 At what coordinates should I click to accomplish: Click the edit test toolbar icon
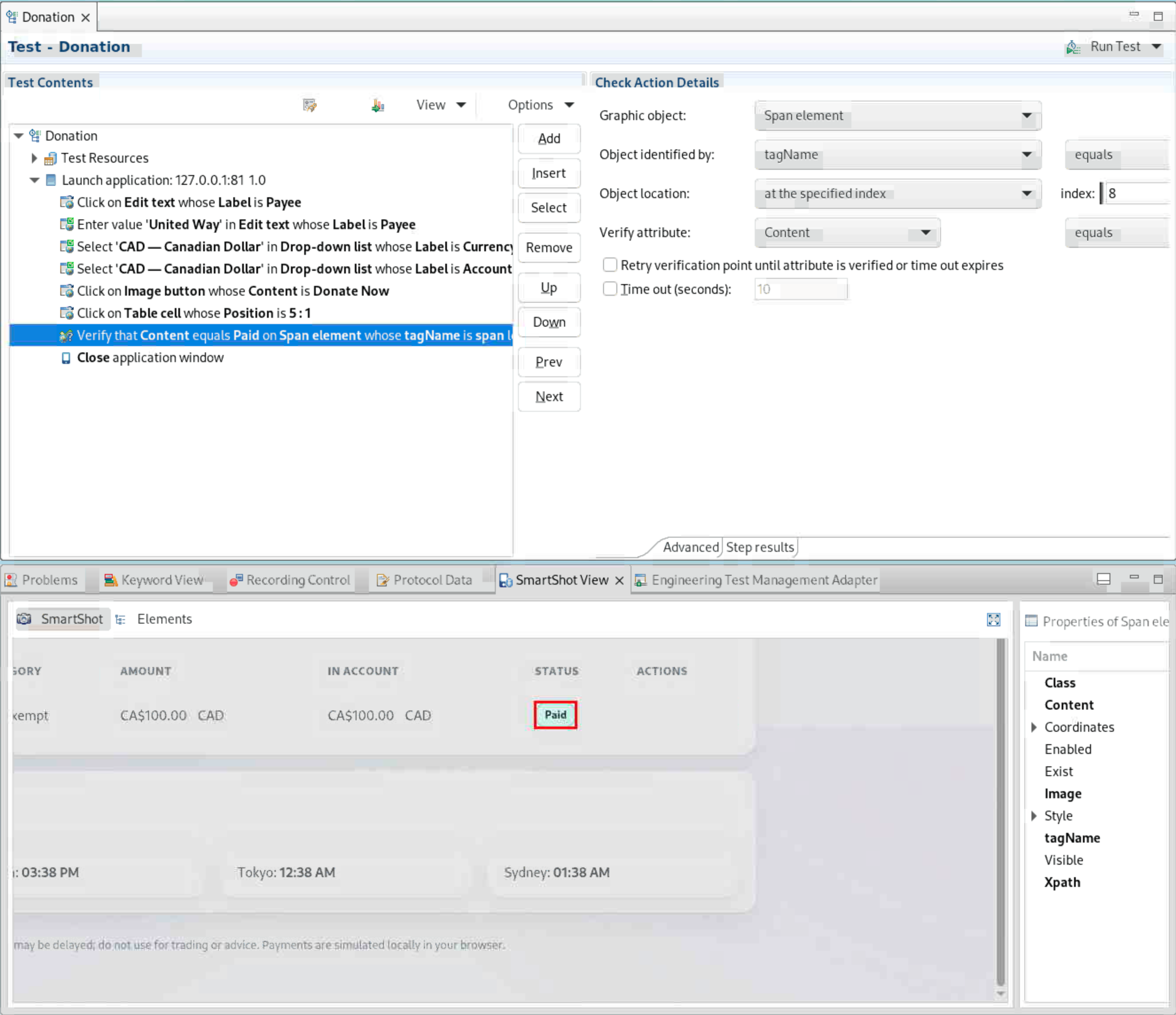[310, 105]
